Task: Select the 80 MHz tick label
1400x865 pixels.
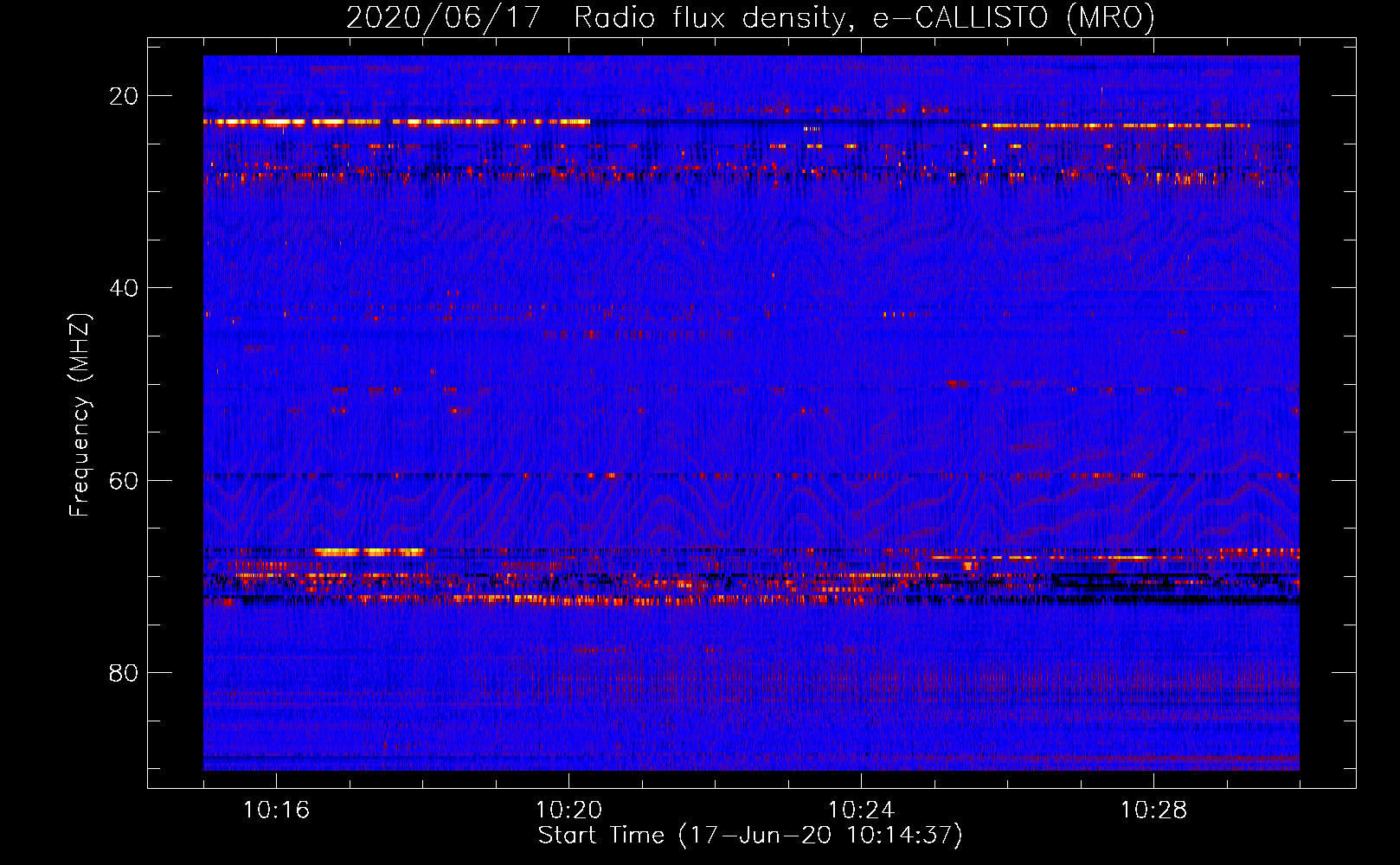Action: pyautogui.click(x=124, y=673)
